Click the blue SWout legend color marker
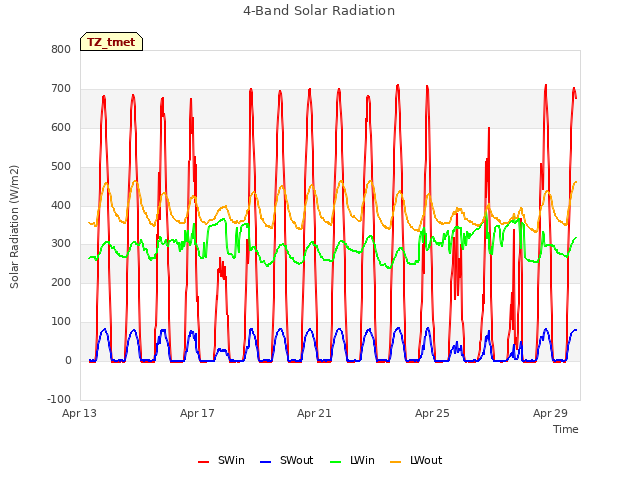Image resolution: width=640 pixels, height=480 pixels. point(265,462)
